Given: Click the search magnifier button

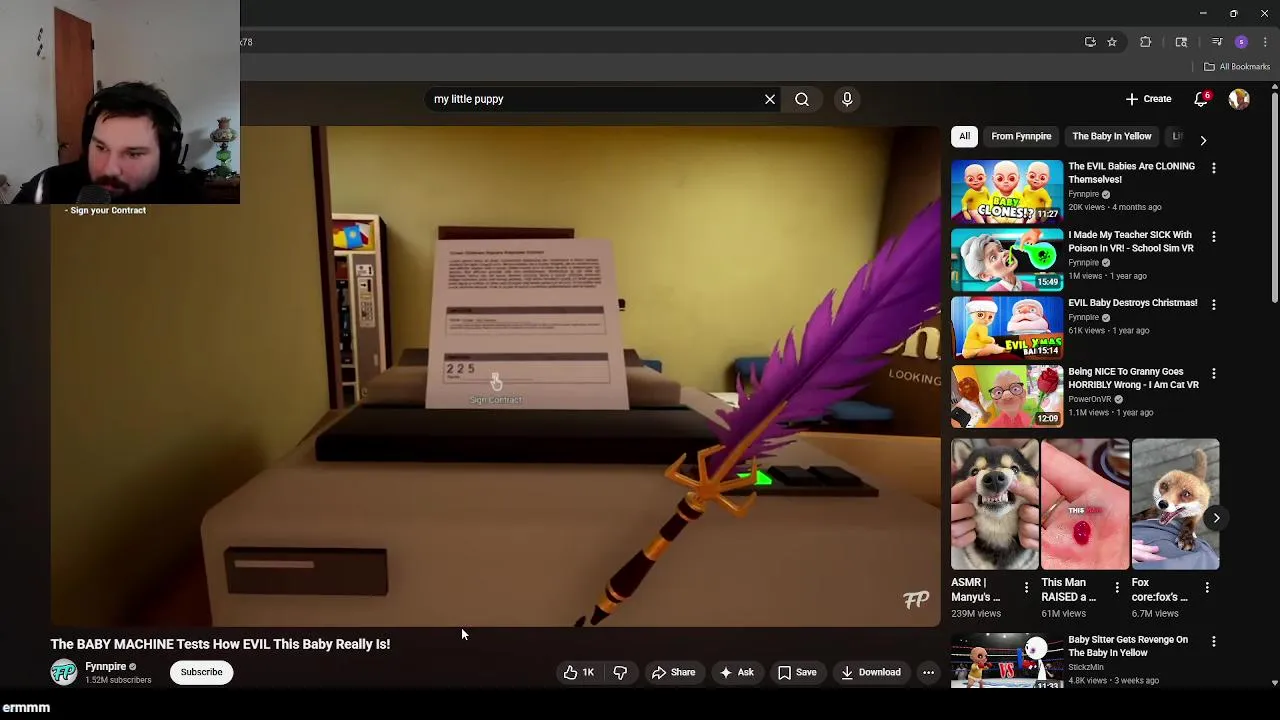Looking at the screenshot, I should click(802, 99).
